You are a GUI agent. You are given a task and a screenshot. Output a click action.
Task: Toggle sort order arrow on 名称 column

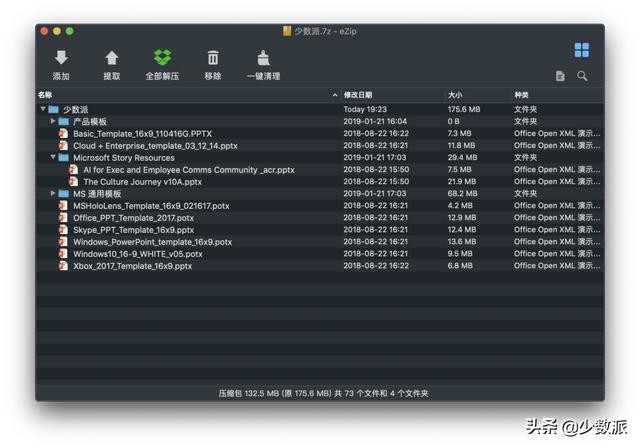click(335, 95)
